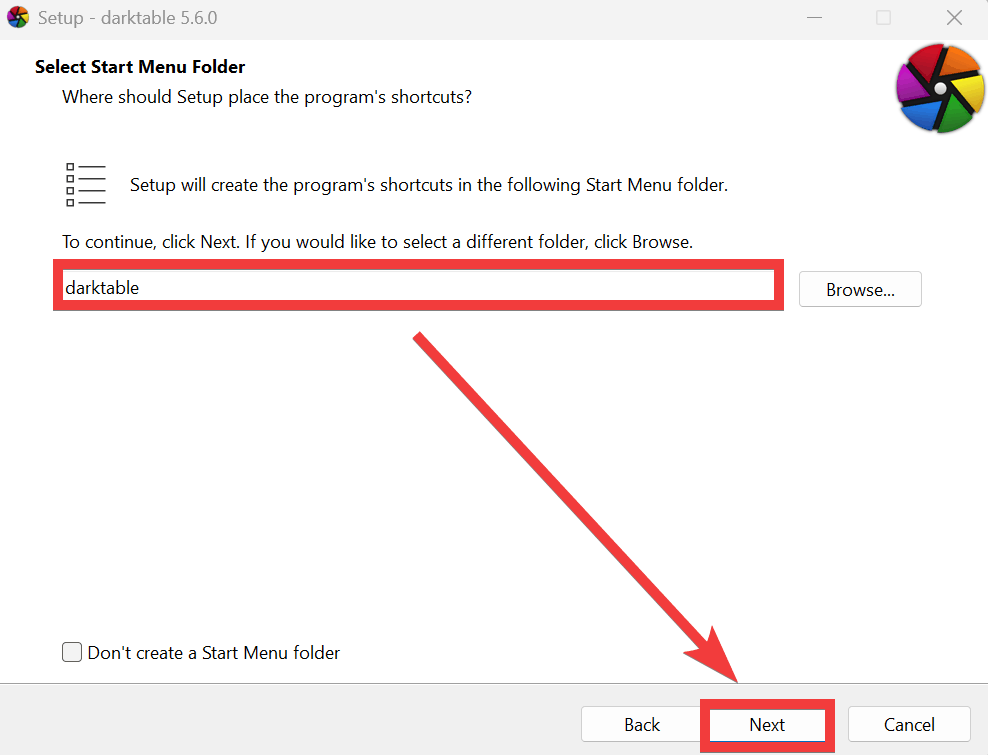
Task: Click the start menu list icon
Action: pyautogui.click(x=85, y=184)
